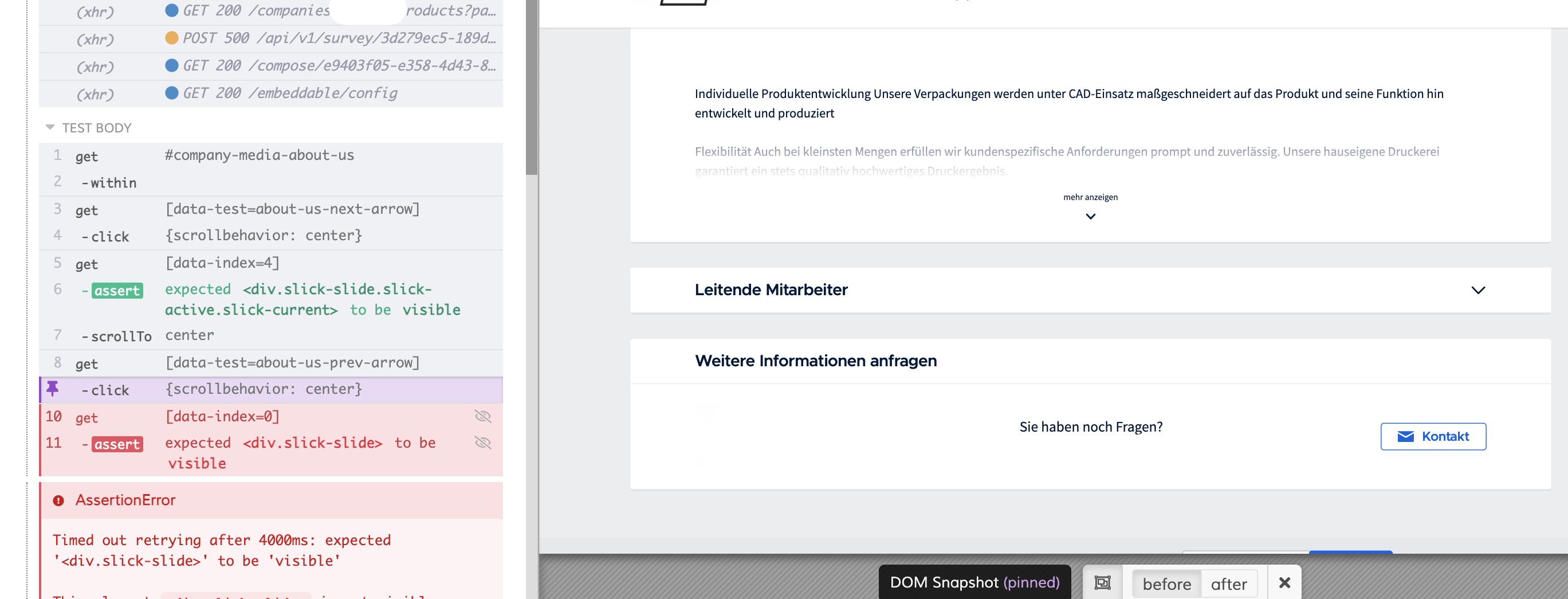Close the DOM Snapshot controls with the X
1568x599 pixels.
pyautogui.click(x=1284, y=582)
